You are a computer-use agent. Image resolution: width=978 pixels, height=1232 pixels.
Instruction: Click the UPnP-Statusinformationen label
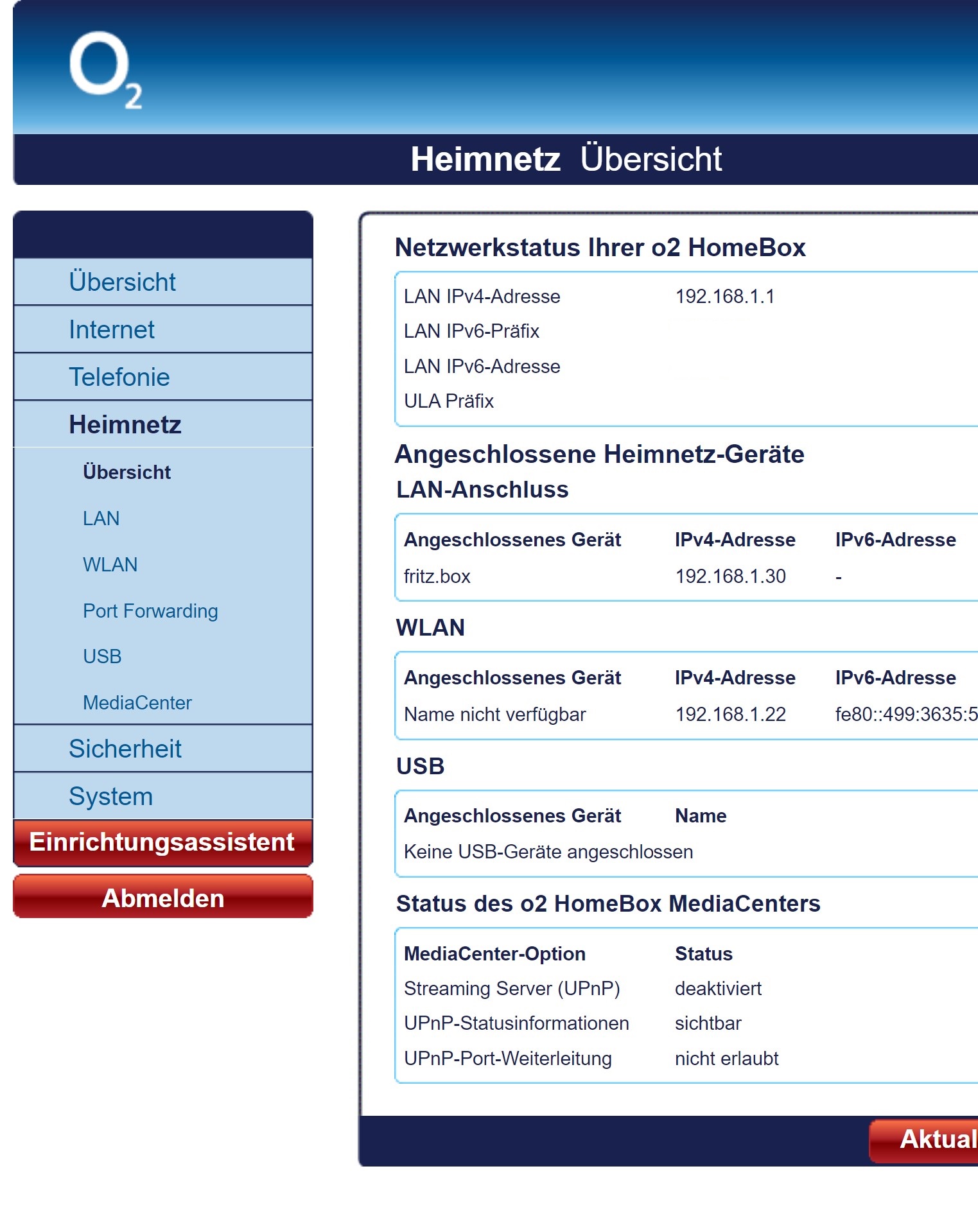pyautogui.click(x=516, y=1023)
